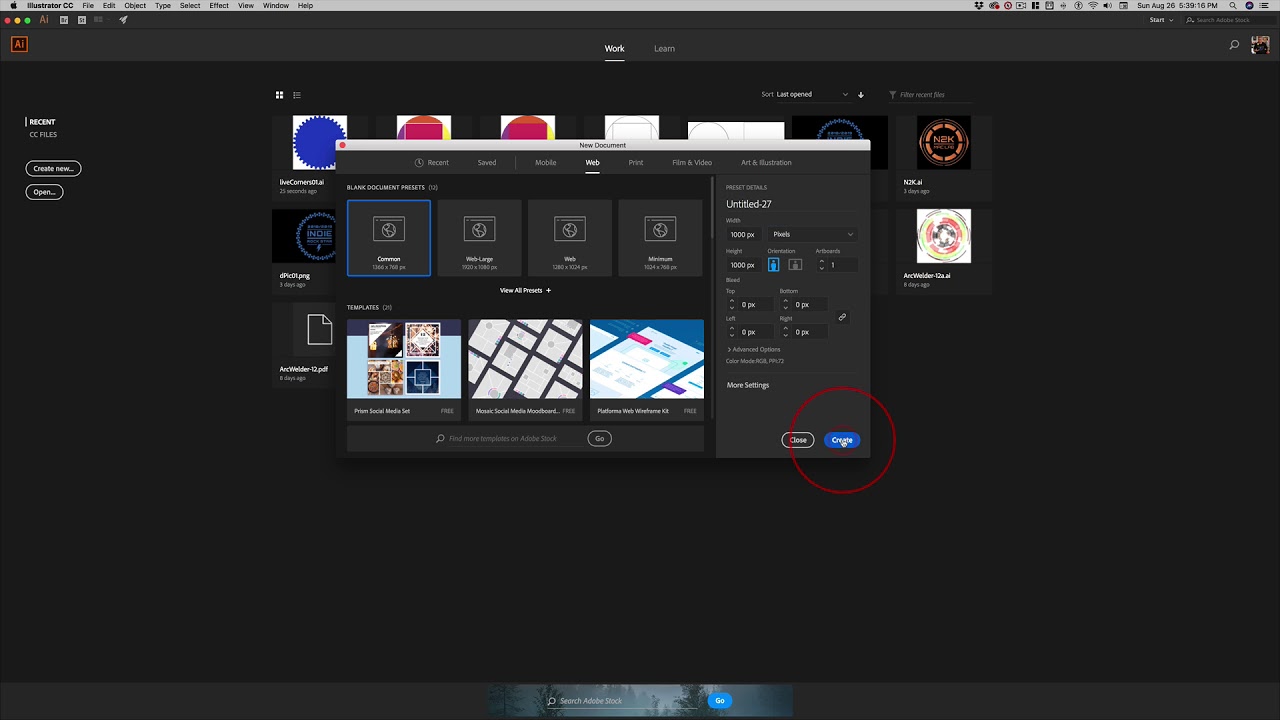Click More Settings

pos(748,385)
